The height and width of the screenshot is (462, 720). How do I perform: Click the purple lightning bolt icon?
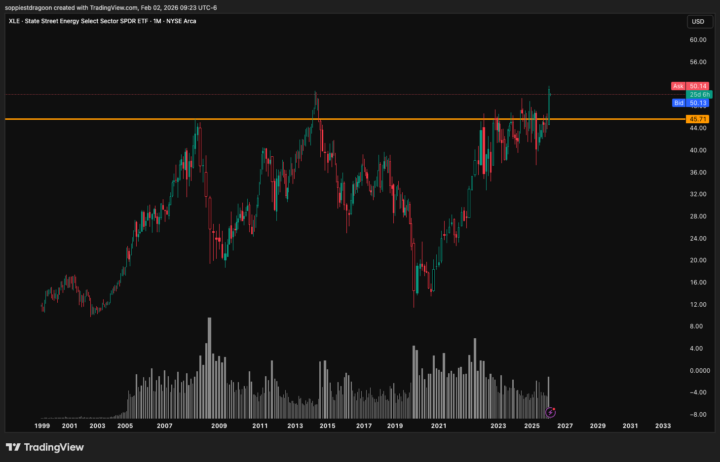coord(550,412)
